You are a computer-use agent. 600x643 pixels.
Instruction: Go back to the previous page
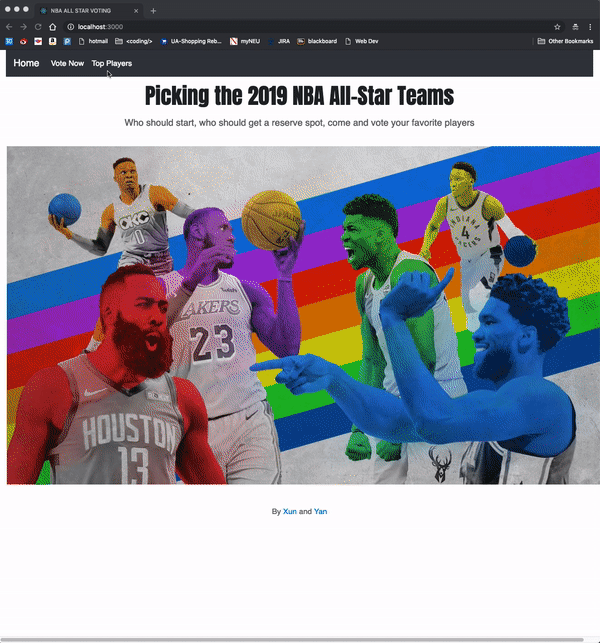9,27
